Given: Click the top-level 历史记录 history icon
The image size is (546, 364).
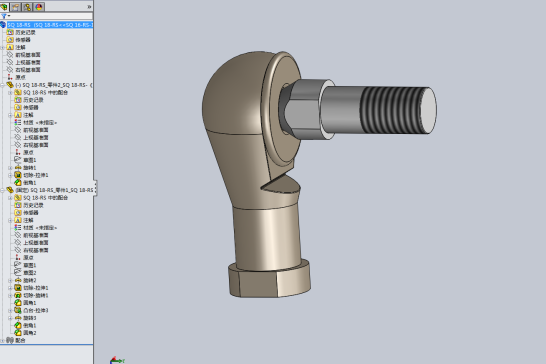Looking at the screenshot, I should point(10,32).
